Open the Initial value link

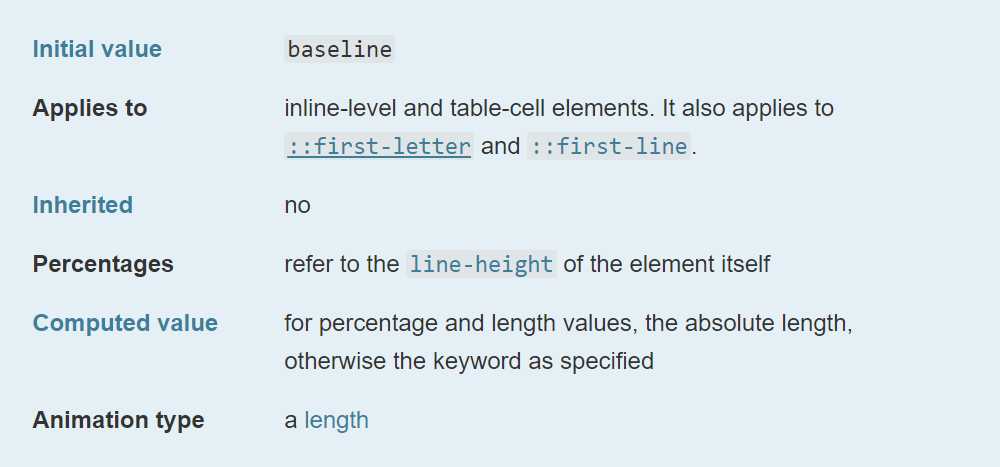97,49
